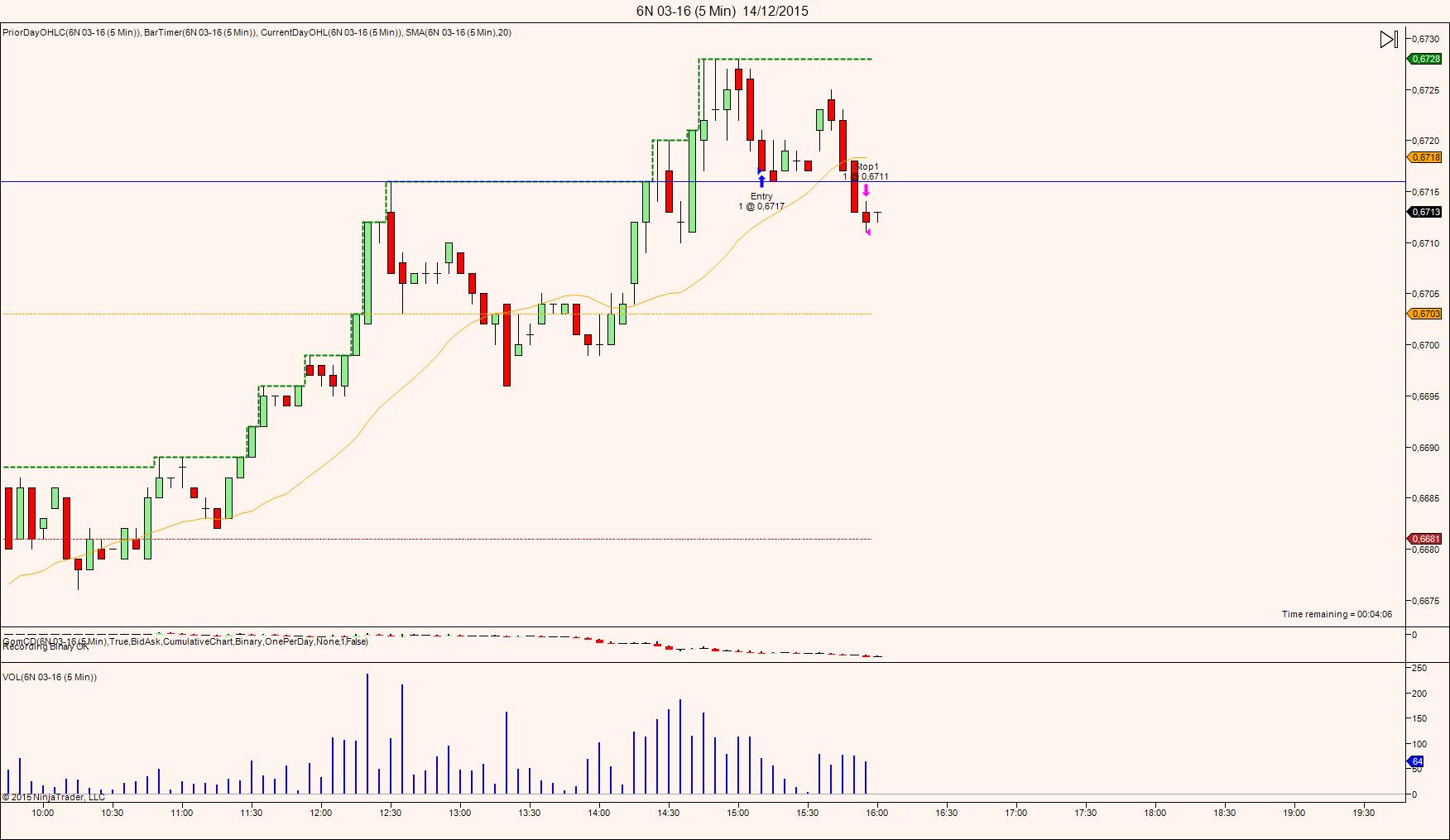Click the 14:30 time axis label

point(668,813)
